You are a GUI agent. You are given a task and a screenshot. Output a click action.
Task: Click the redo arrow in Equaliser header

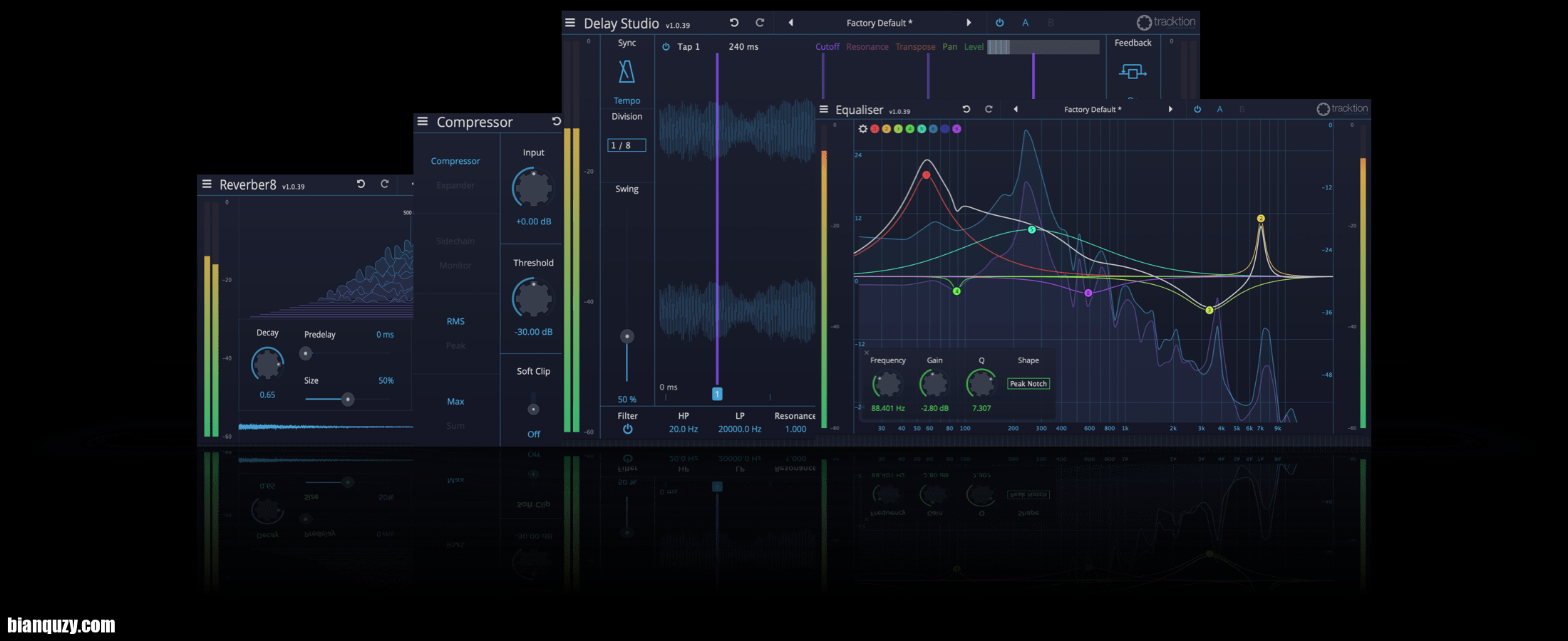click(989, 109)
